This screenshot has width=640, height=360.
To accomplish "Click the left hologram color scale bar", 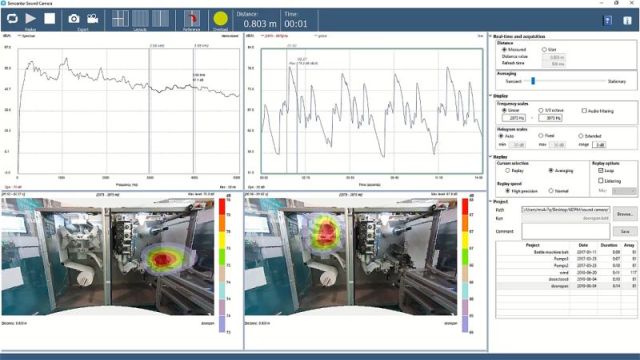I will point(222,265).
